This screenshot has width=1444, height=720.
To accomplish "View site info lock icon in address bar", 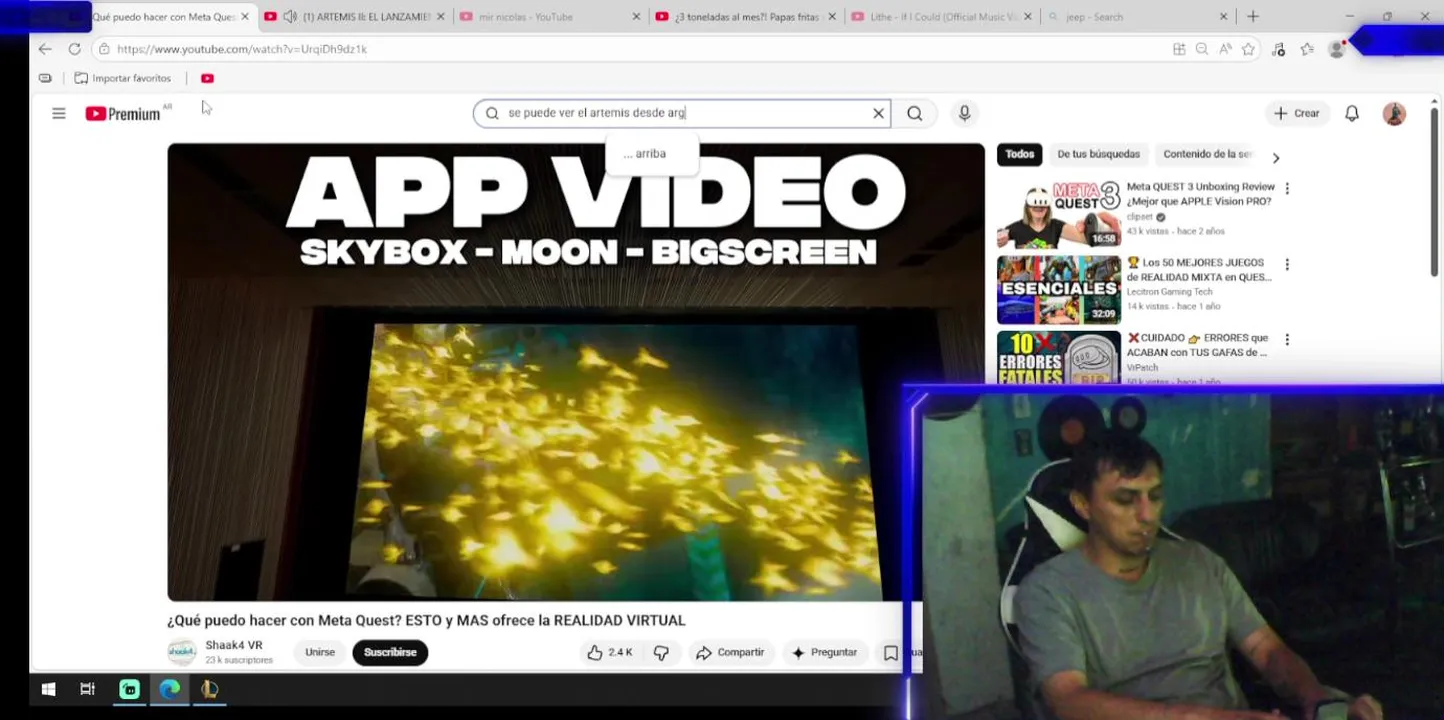I will [104, 49].
